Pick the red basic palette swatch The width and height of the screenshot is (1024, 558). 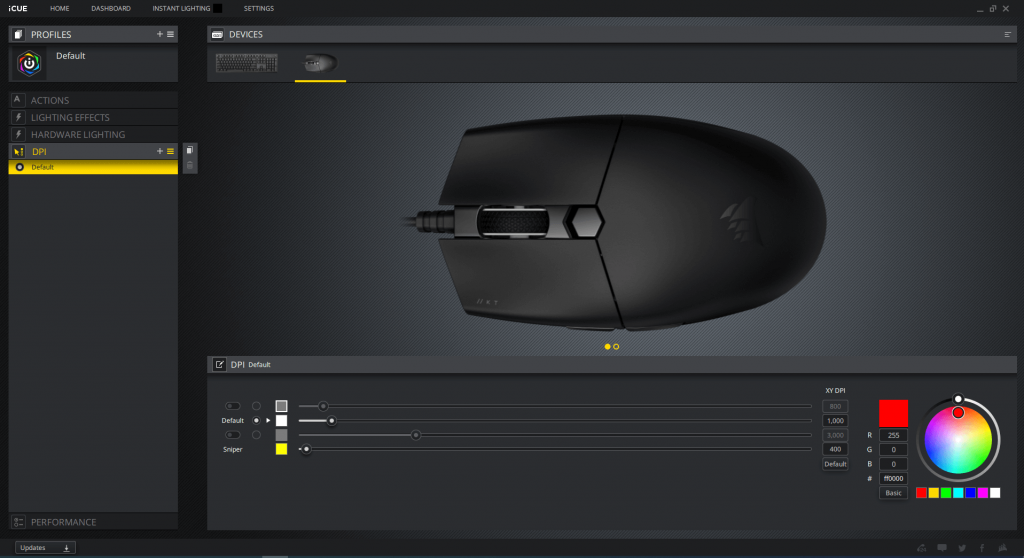921,493
